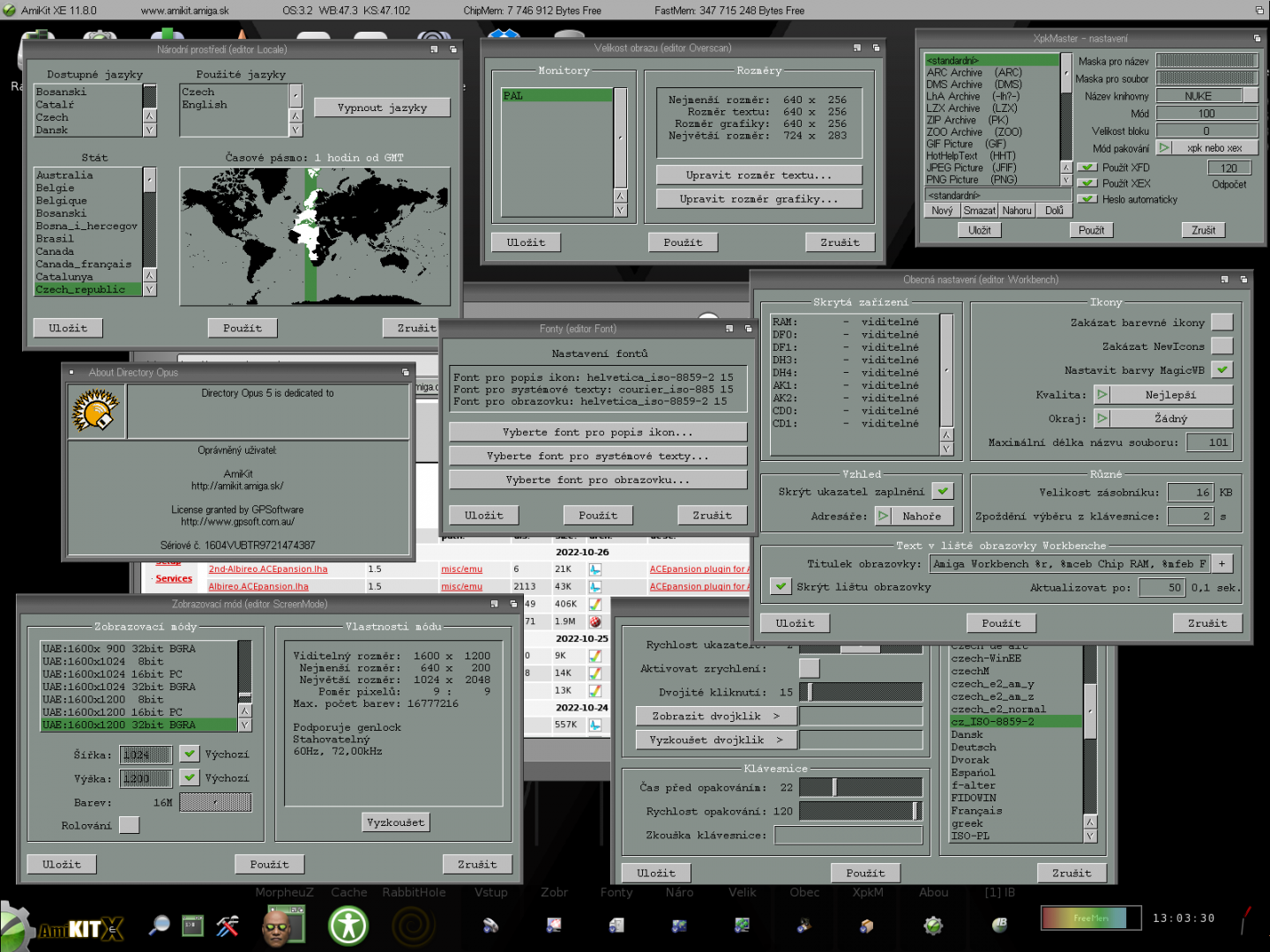Click Vyzkoušet in ScreenMode editor
This screenshot has height=952, width=1270.
(x=395, y=822)
